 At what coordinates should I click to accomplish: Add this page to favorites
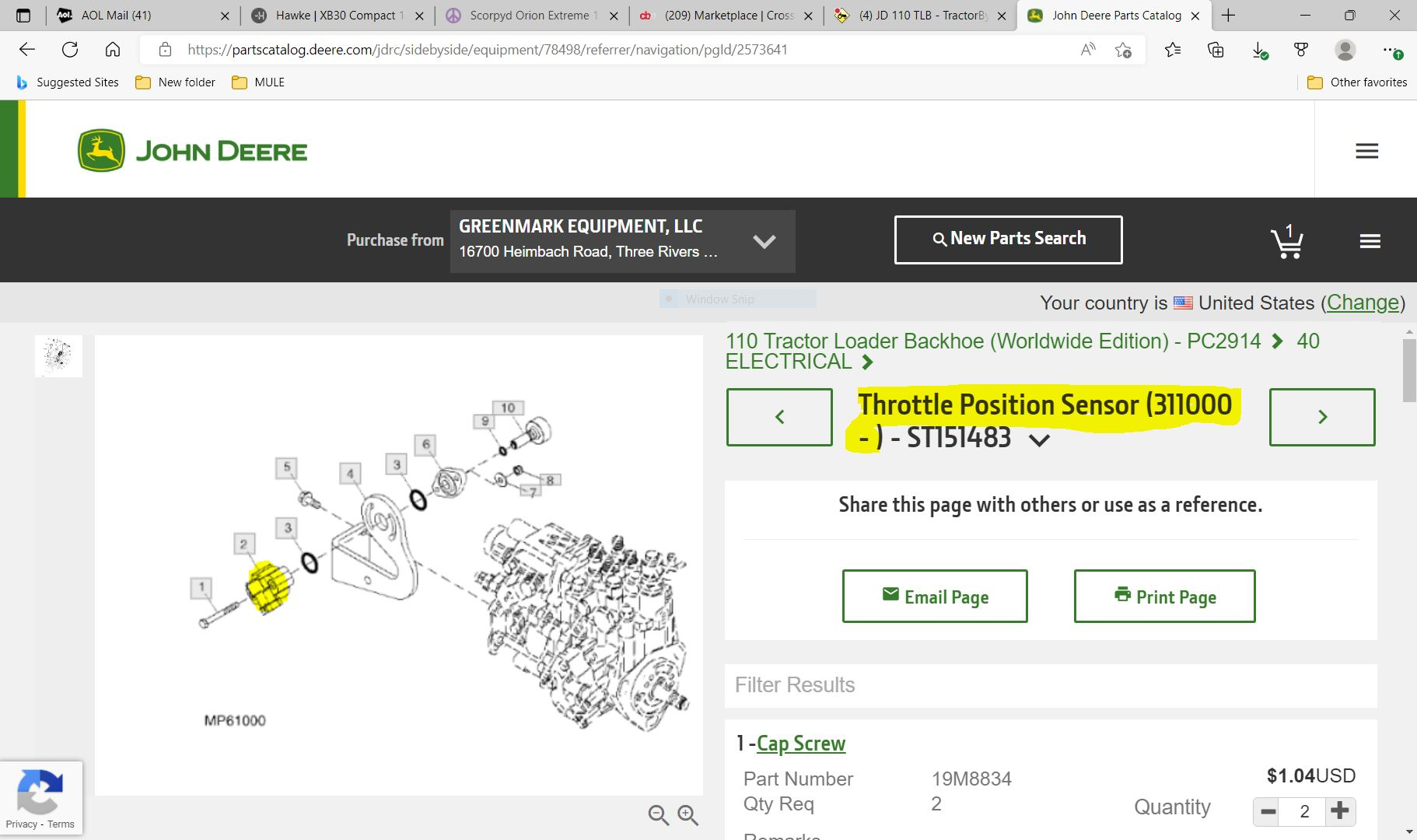1123,50
